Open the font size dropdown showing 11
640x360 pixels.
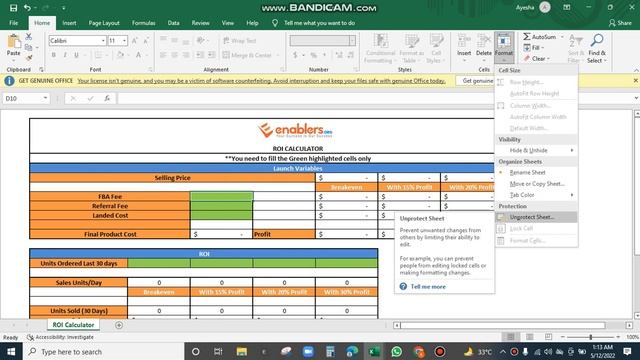click(x=124, y=40)
